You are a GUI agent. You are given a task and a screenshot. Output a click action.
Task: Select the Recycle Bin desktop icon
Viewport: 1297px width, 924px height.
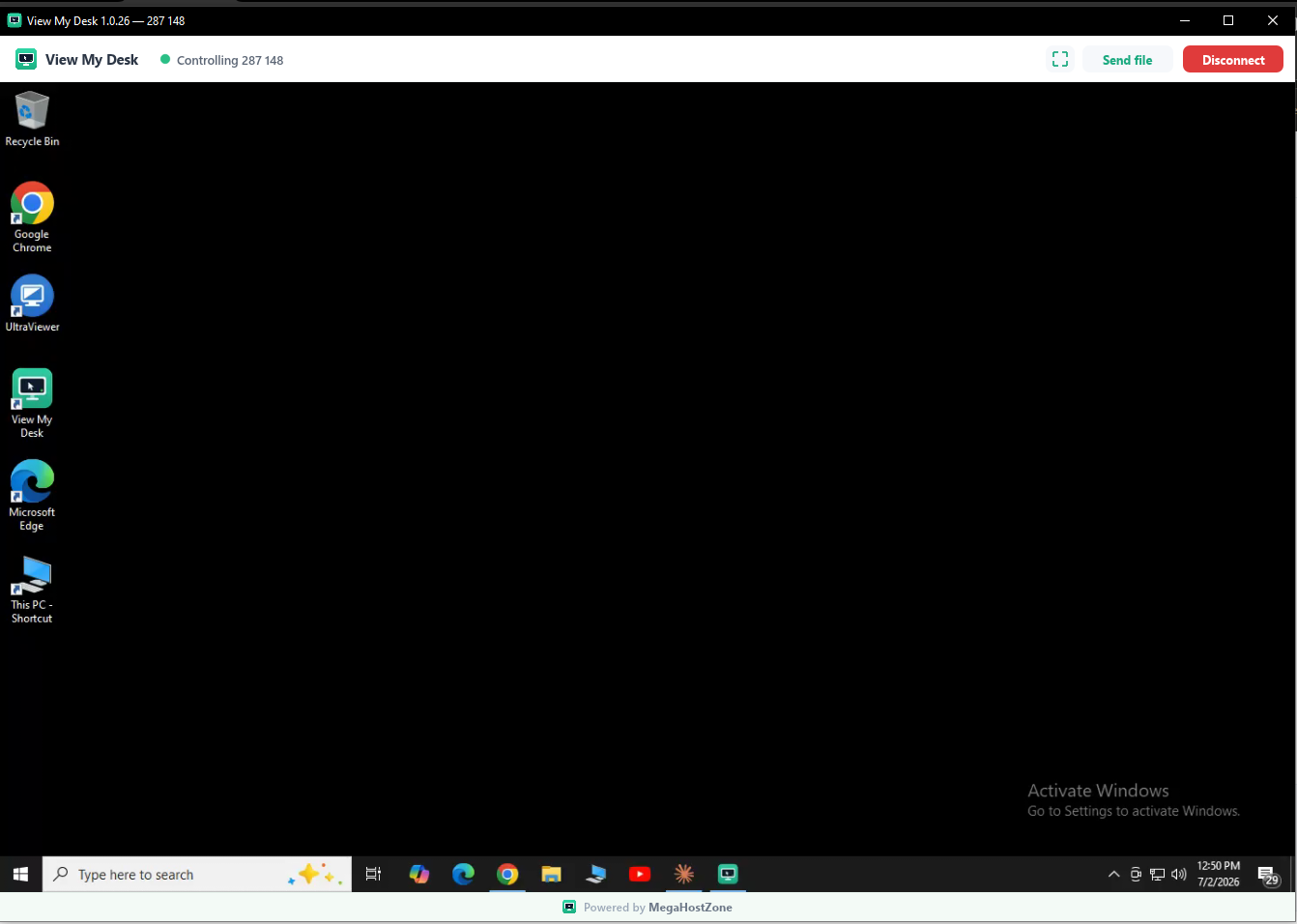tap(32, 119)
